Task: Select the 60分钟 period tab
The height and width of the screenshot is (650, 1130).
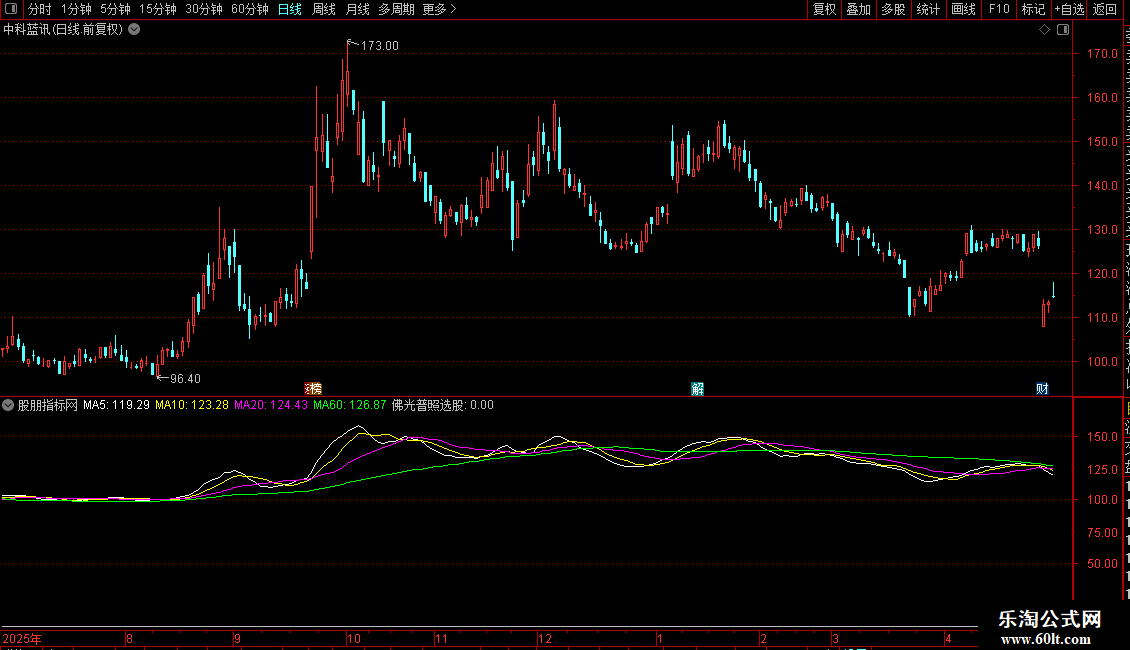Action: click(250, 9)
